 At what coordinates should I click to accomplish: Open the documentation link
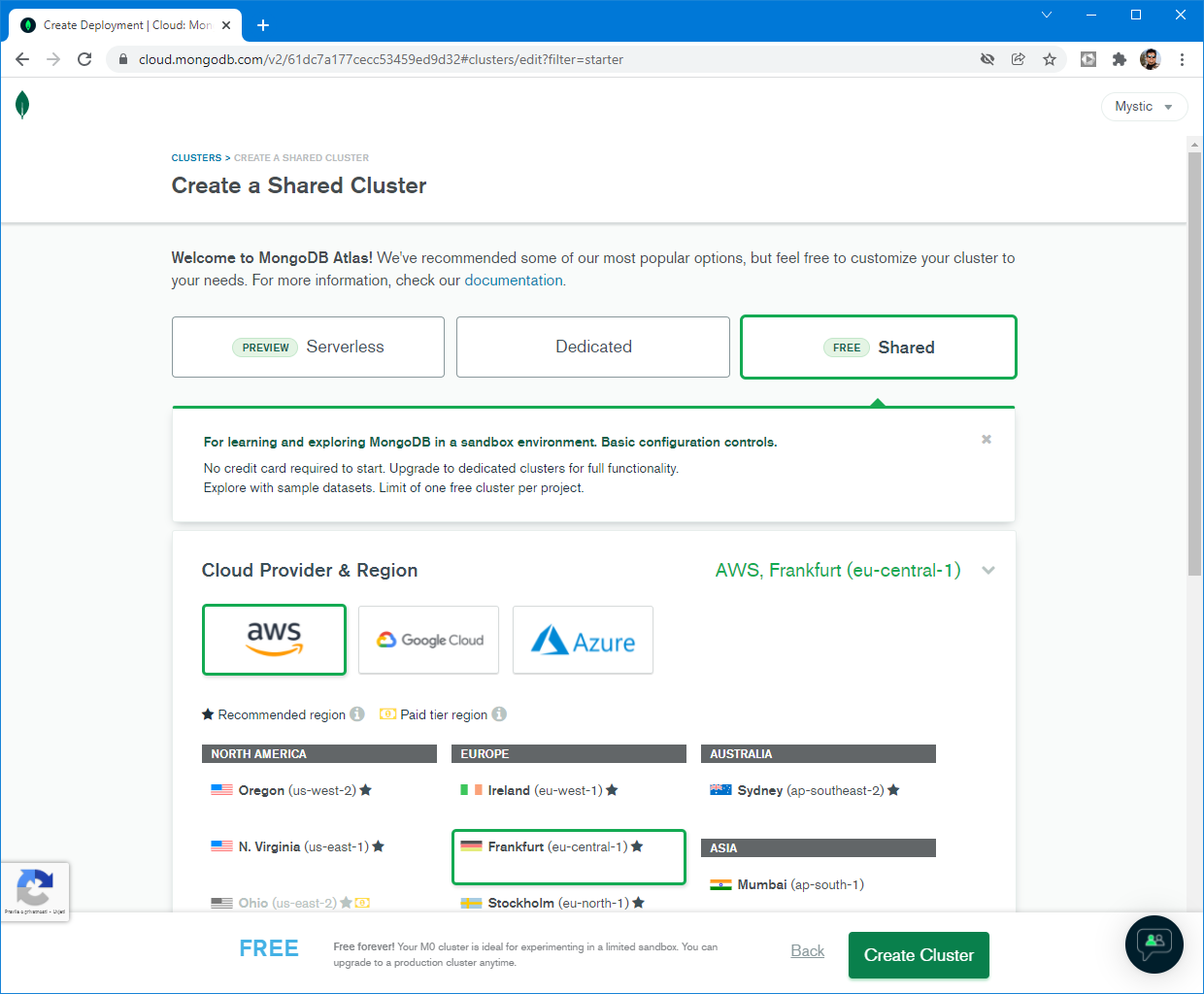[x=514, y=281]
